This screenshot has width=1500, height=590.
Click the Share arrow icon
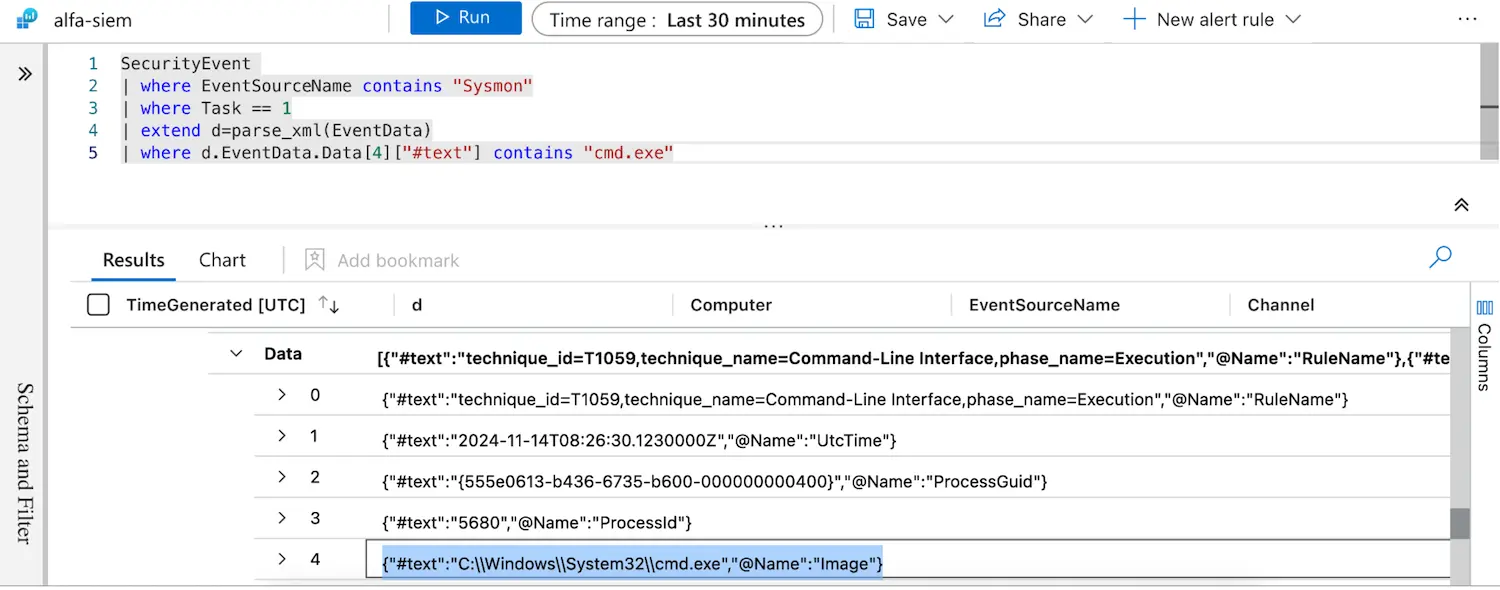click(994, 19)
